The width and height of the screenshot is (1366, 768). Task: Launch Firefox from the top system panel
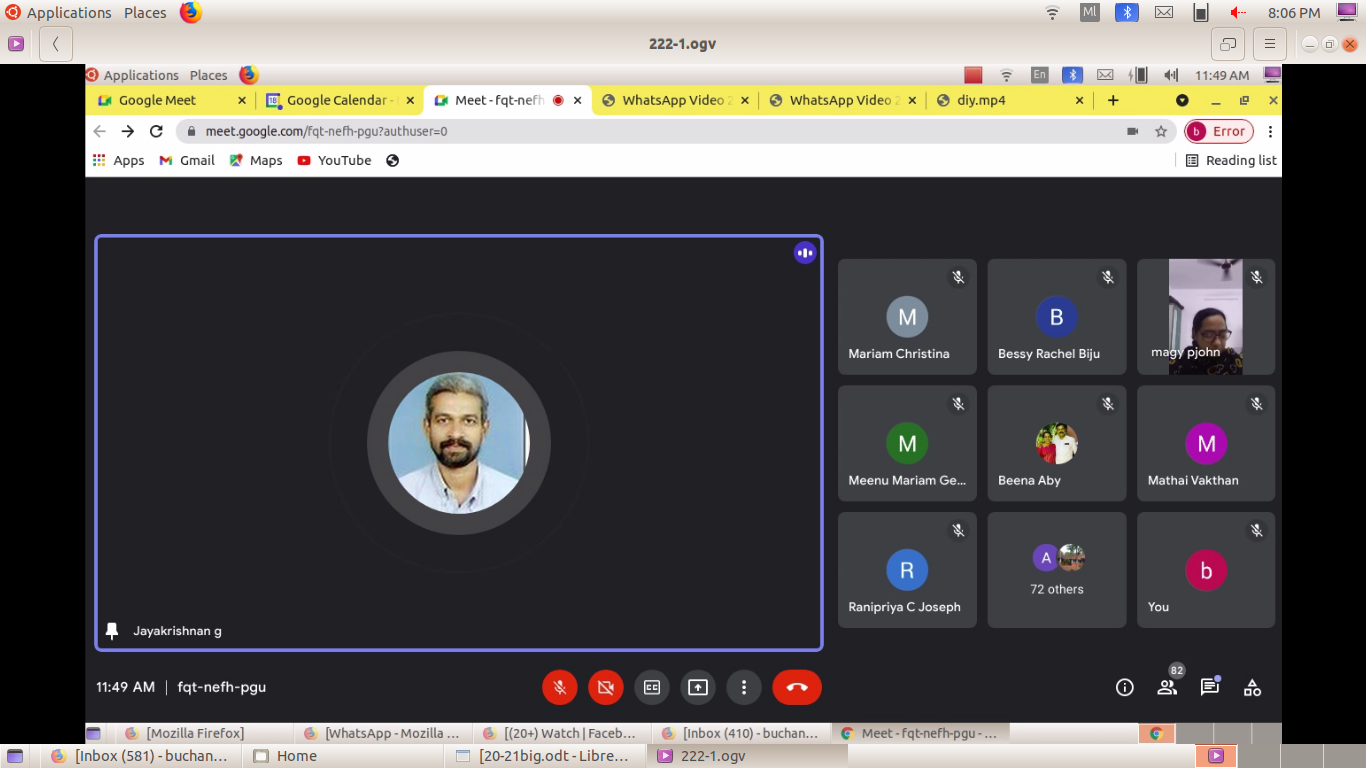click(x=190, y=12)
